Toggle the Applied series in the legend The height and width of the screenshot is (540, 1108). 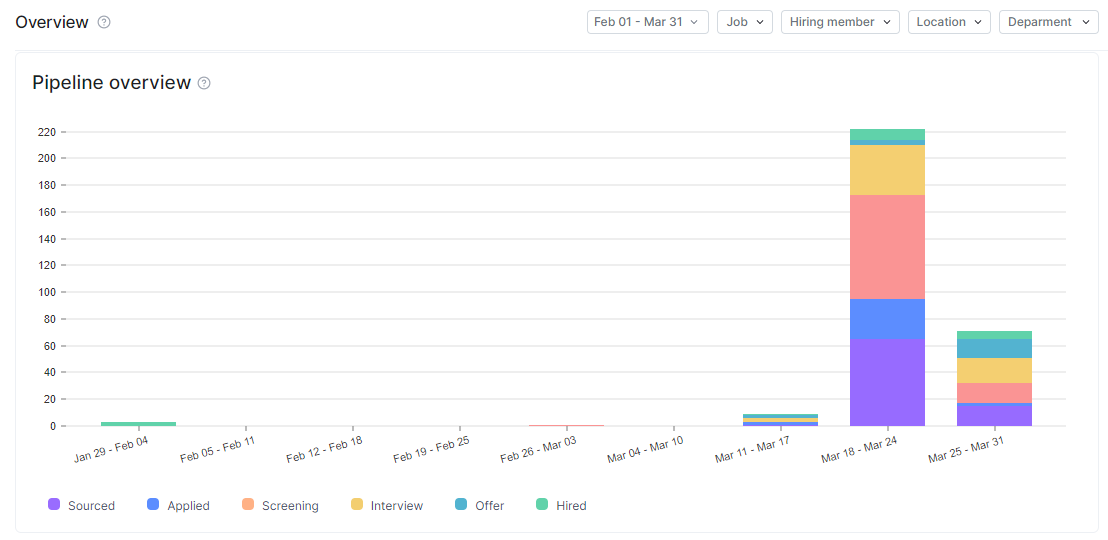[x=178, y=505]
